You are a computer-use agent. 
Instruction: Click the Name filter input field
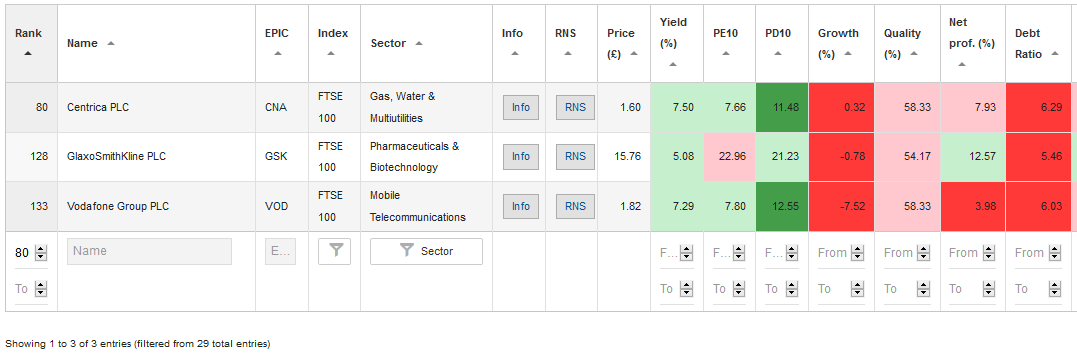pos(149,251)
